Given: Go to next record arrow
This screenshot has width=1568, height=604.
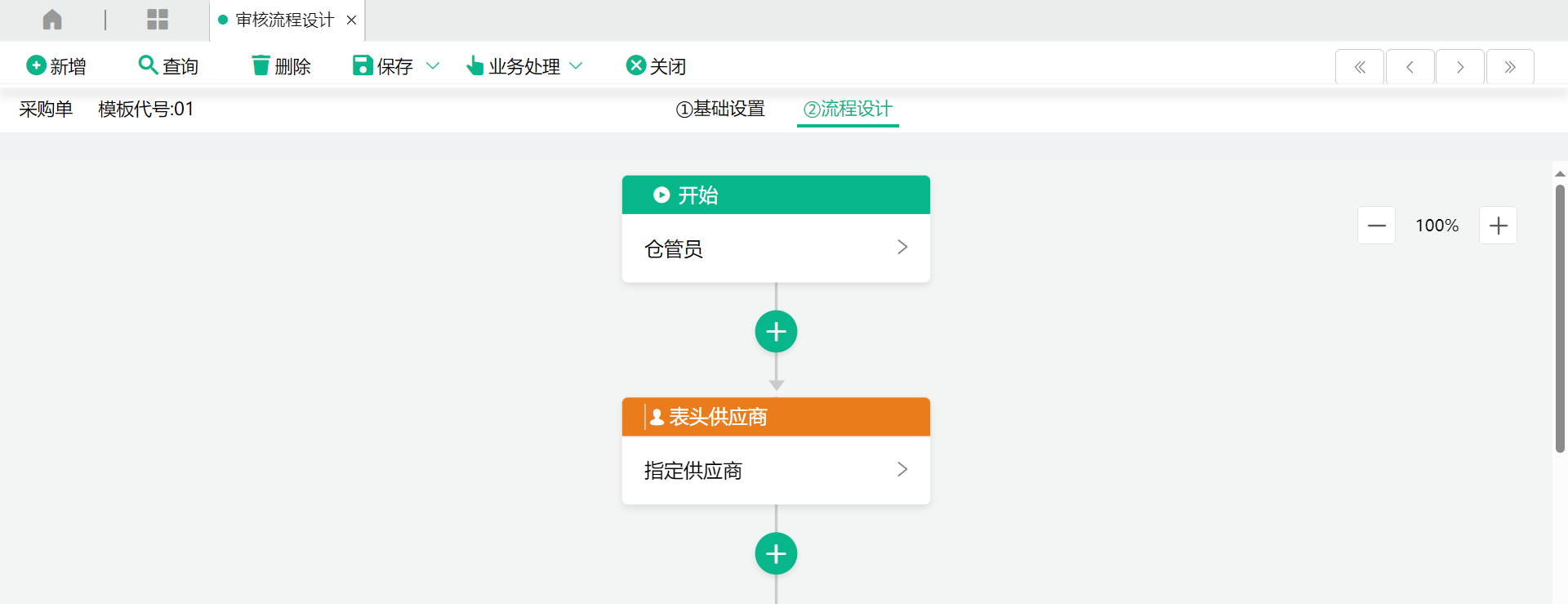Looking at the screenshot, I should 1460,67.
